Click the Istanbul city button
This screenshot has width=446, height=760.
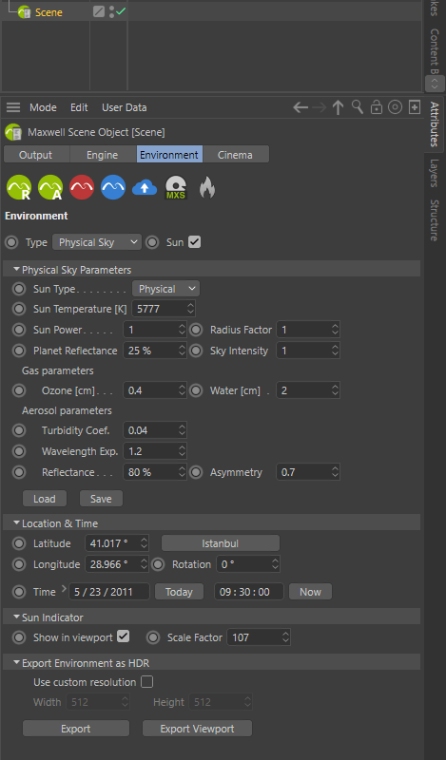pyautogui.click(x=220, y=543)
